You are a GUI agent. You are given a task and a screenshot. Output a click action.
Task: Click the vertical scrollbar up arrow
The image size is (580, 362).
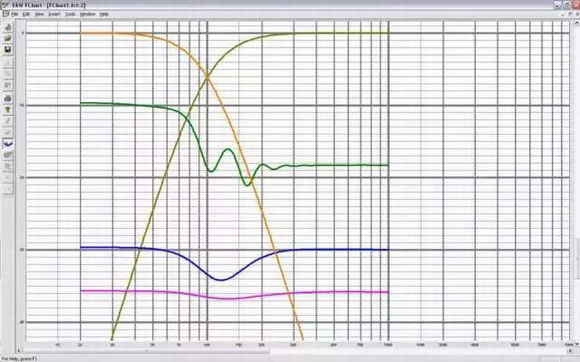[577, 24]
